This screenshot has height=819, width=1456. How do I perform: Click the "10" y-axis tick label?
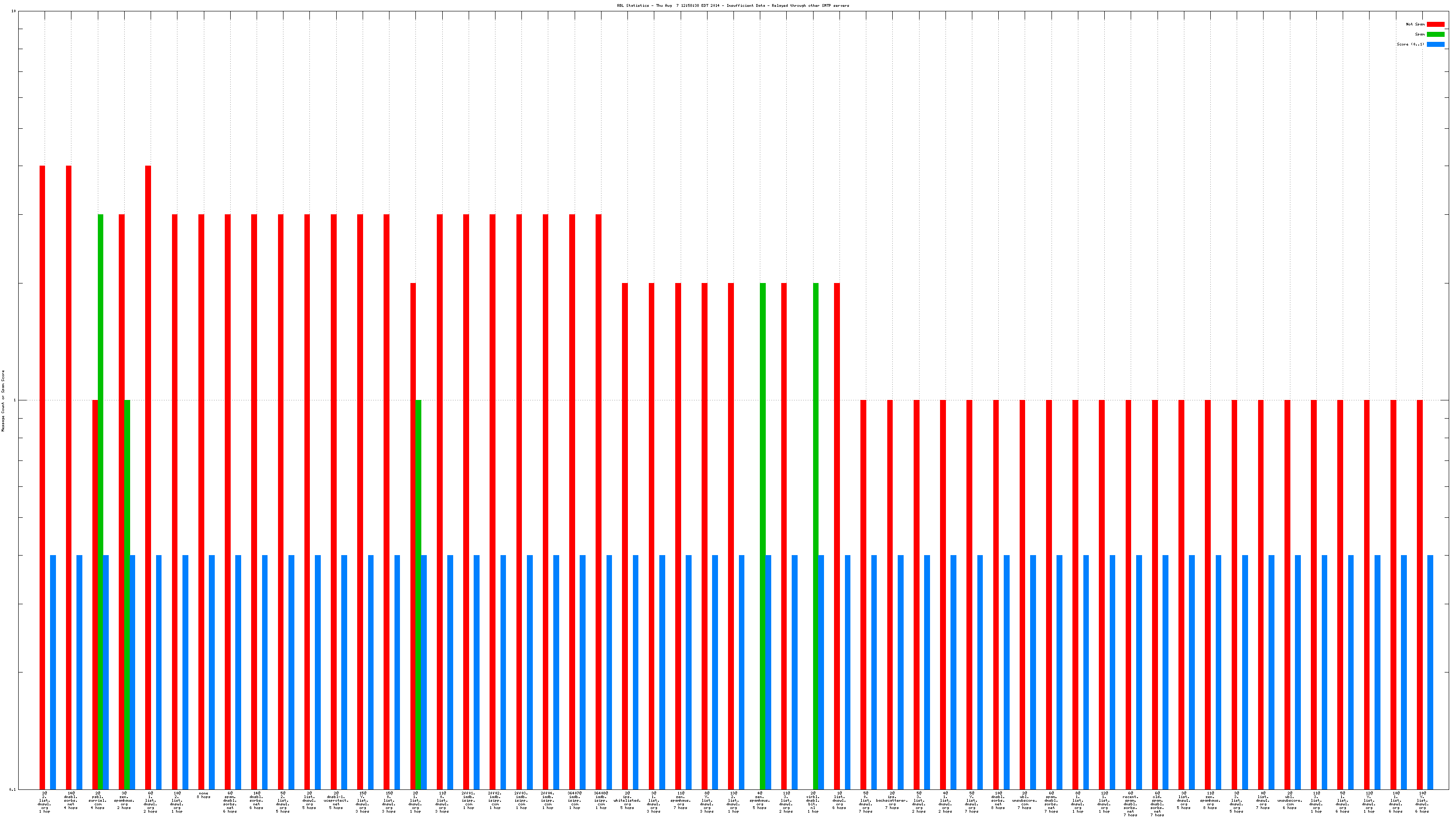pyautogui.click(x=14, y=11)
